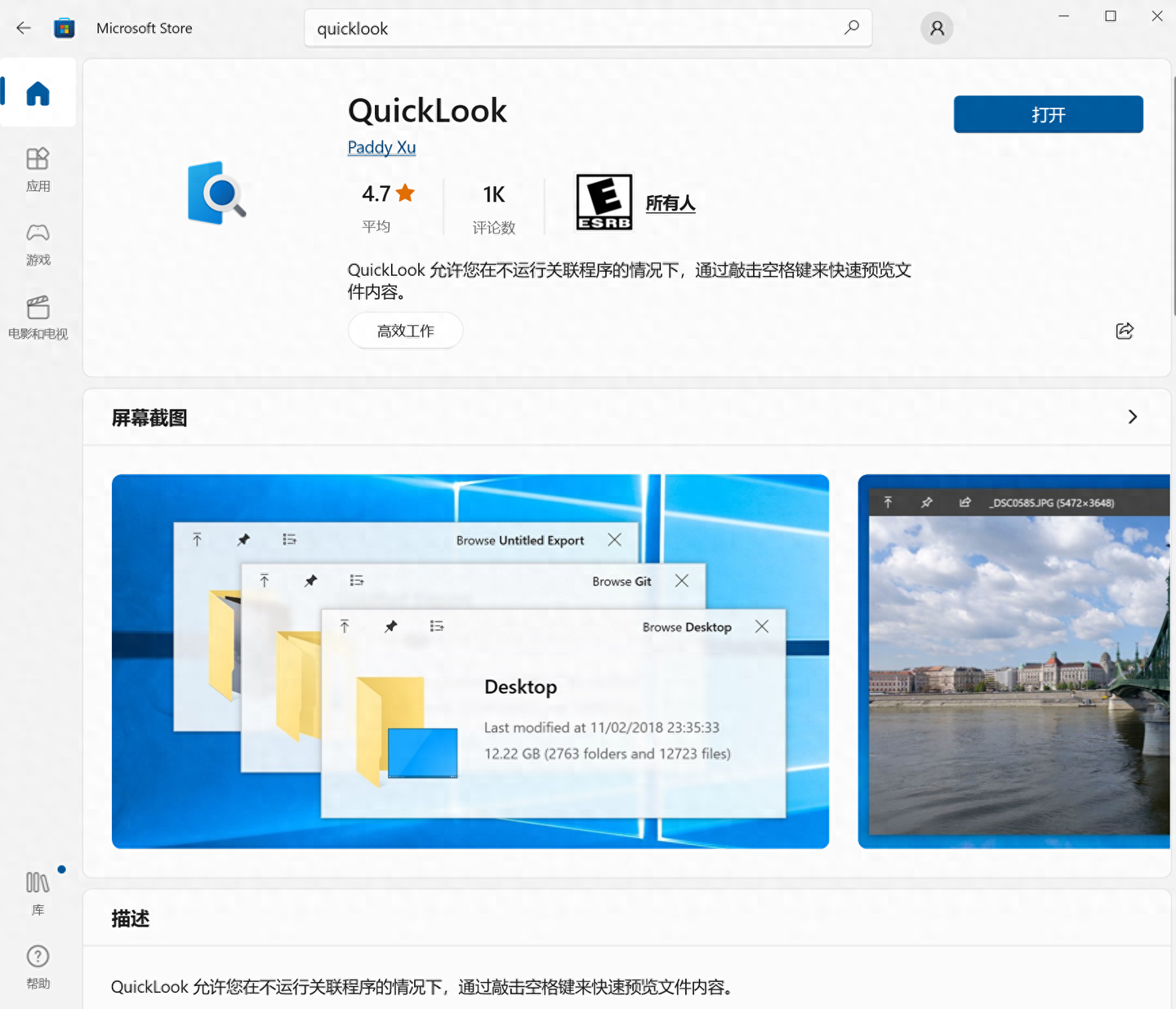
Task: Click the Microsoft Store logo icon
Action: [x=64, y=27]
